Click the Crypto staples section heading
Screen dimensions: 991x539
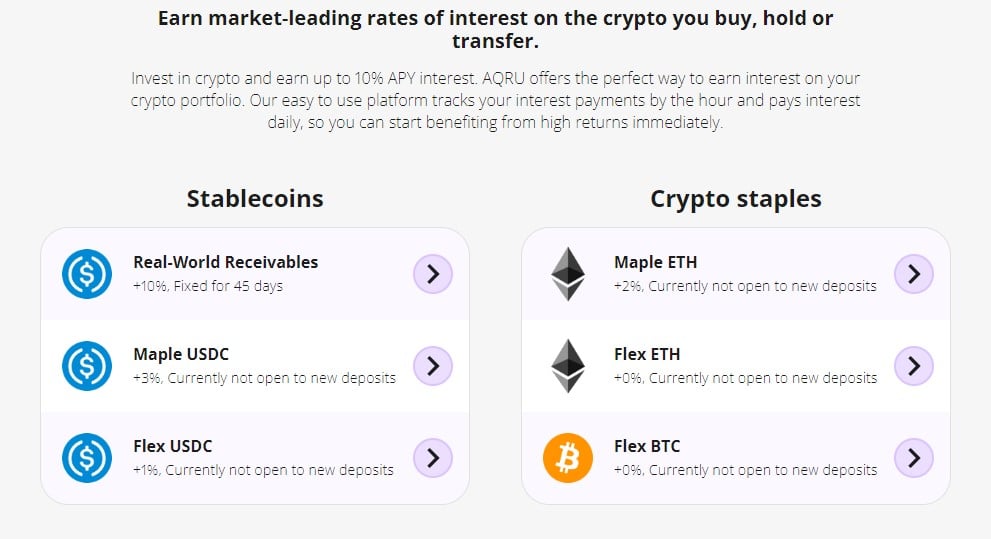[736, 199]
